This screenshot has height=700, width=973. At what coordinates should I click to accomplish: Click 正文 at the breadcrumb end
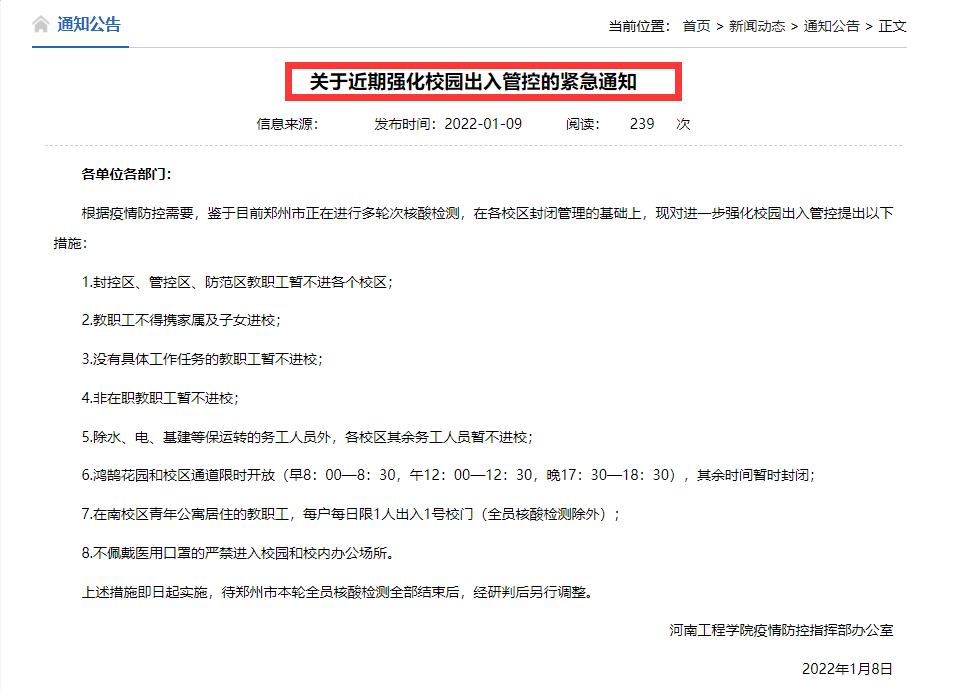[x=892, y=26]
